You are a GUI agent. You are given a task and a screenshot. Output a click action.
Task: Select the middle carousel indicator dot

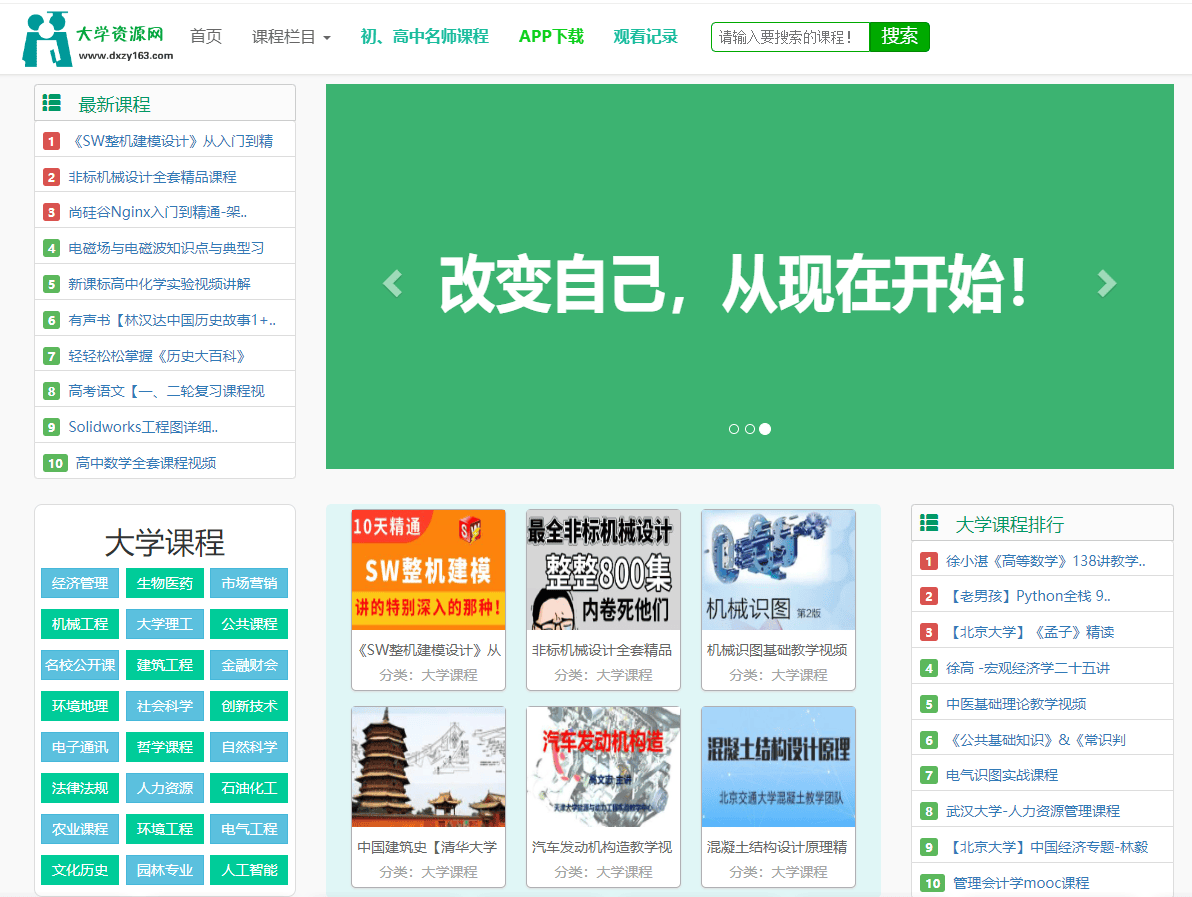click(x=750, y=428)
